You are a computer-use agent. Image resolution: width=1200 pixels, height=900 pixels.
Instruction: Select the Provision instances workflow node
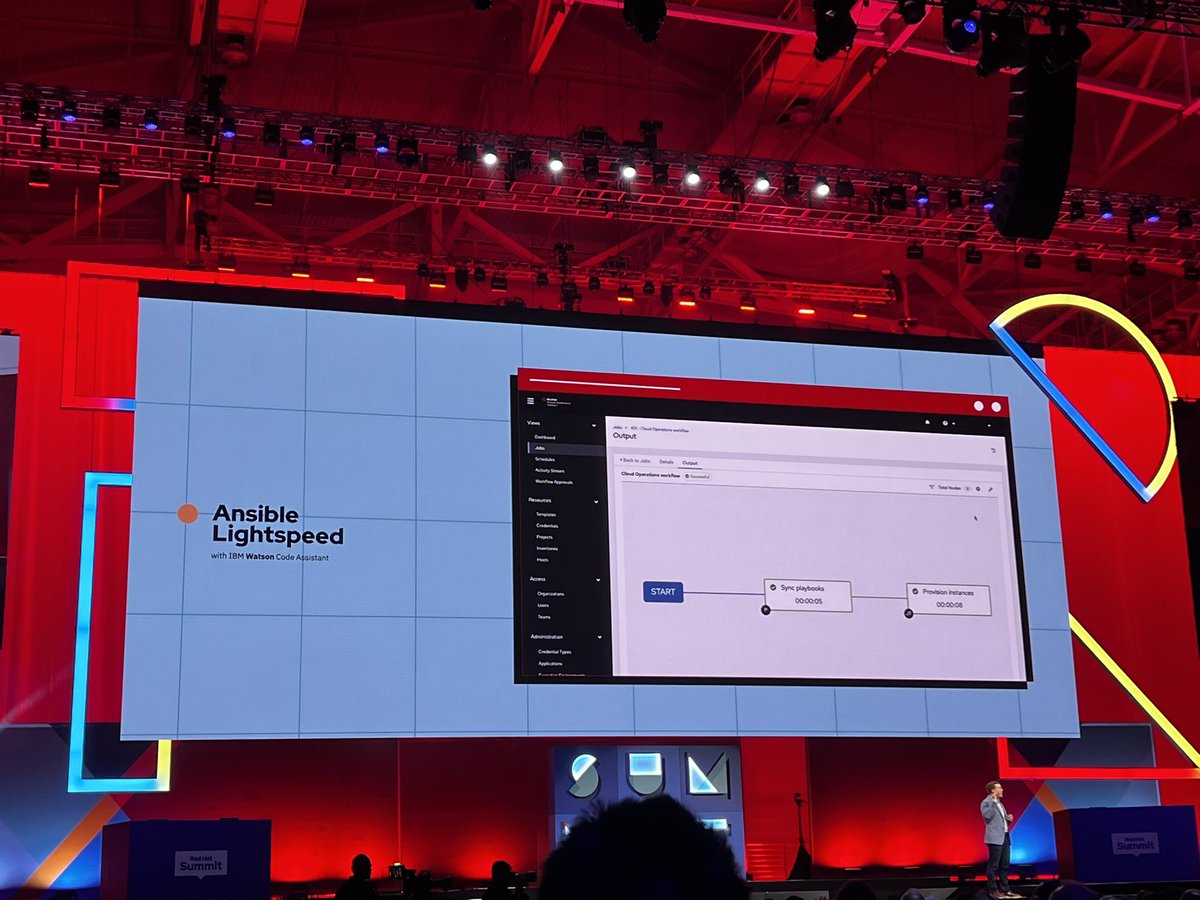tap(949, 600)
